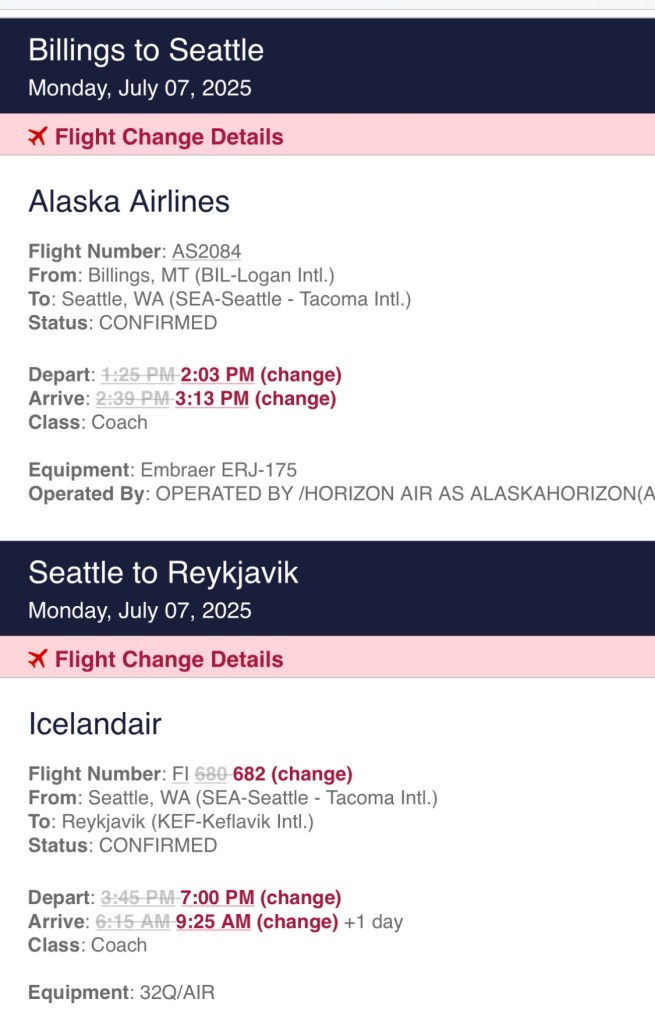The width and height of the screenshot is (655, 1024).
Task: Click the new 3:13 PM arrival time
Action: pyautogui.click(x=212, y=399)
